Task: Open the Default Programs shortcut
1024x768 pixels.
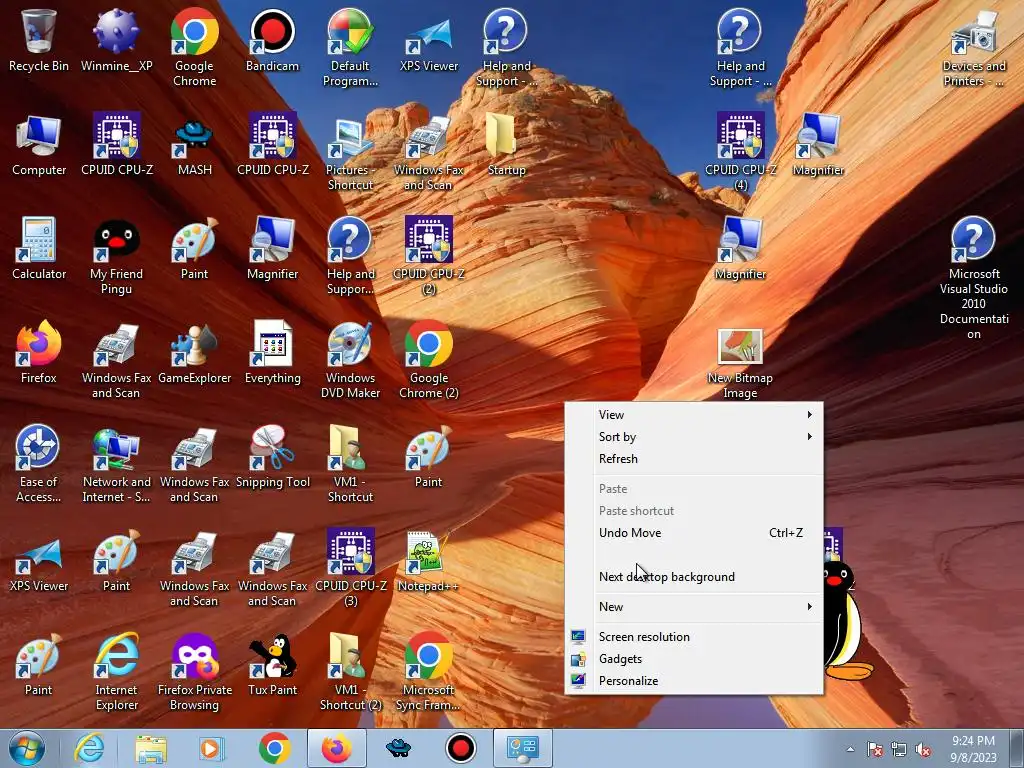Action: tap(350, 48)
